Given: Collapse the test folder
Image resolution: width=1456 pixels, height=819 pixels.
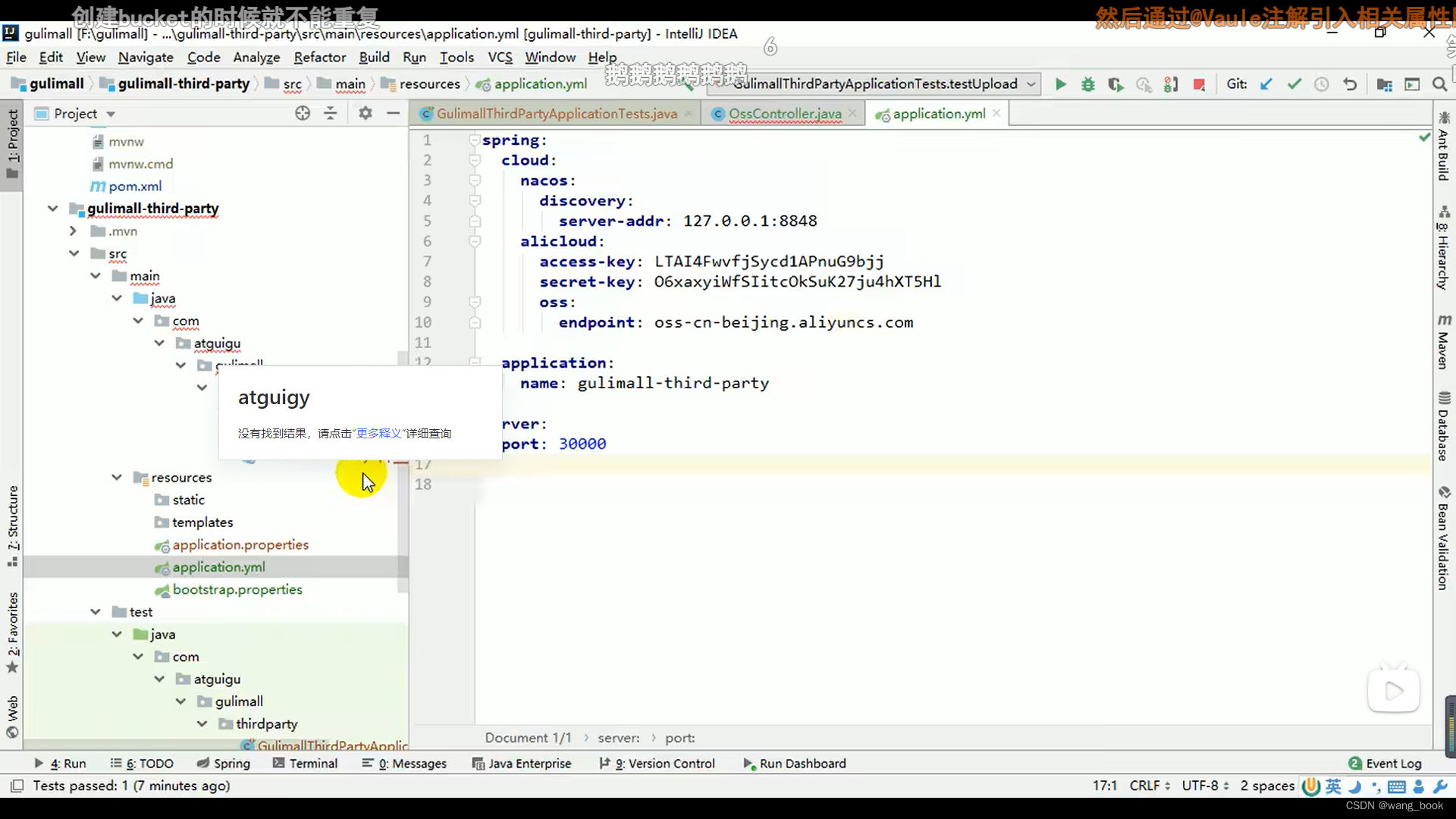Looking at the screenshot, I should tap(95, 612).
